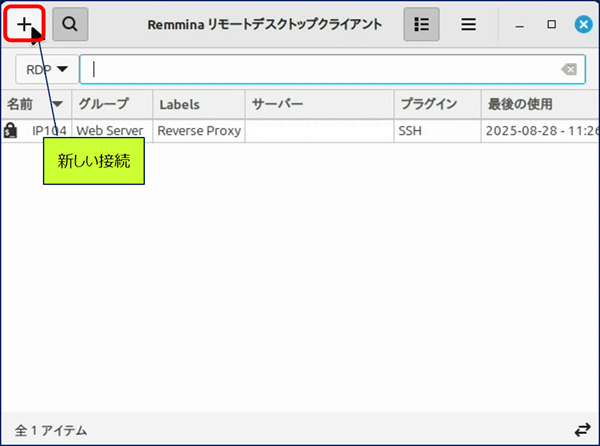Sort by the プラグイン column header

coord(437,104)
